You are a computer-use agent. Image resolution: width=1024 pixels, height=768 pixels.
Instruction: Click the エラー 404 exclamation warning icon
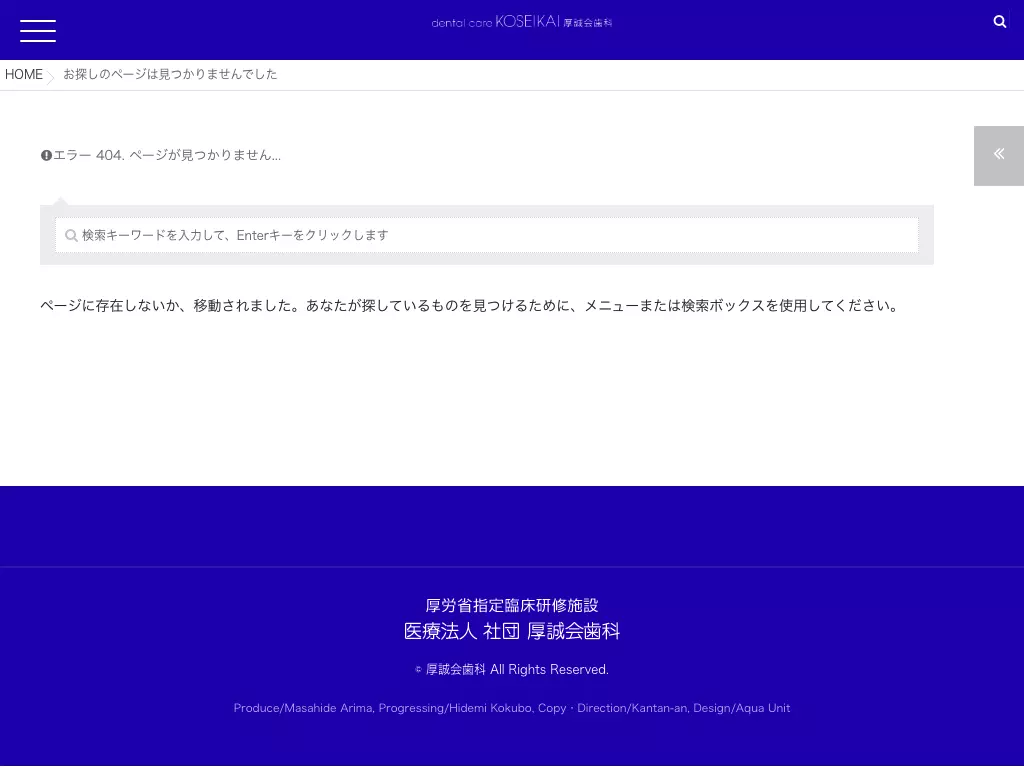point(46,155)
